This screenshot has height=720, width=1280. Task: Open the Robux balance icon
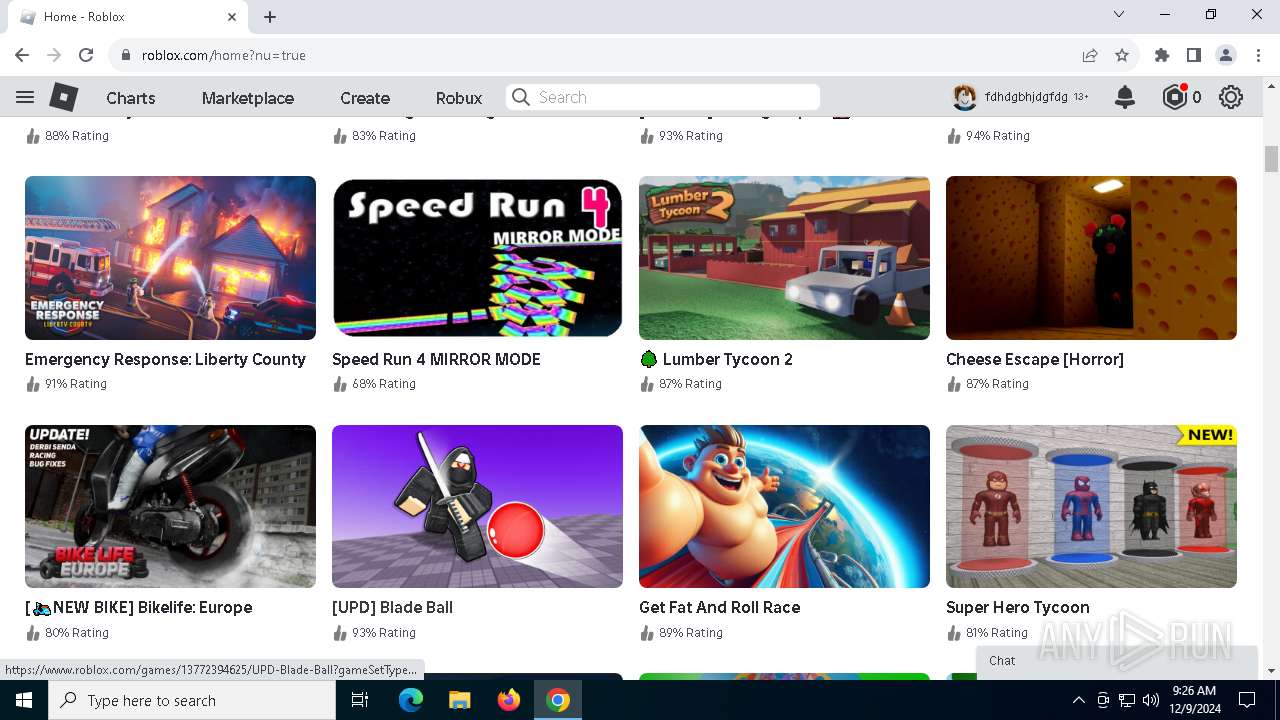[1174, 97]
